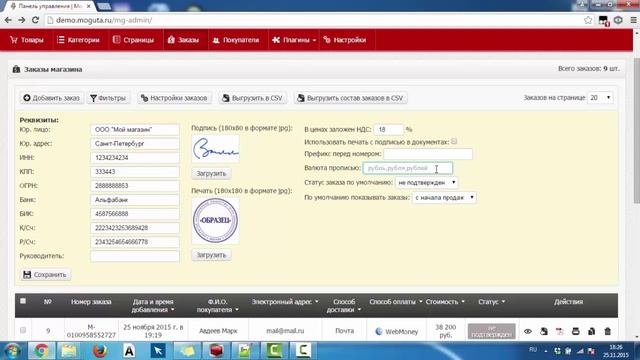Sort by Способ доставки column

344,306
